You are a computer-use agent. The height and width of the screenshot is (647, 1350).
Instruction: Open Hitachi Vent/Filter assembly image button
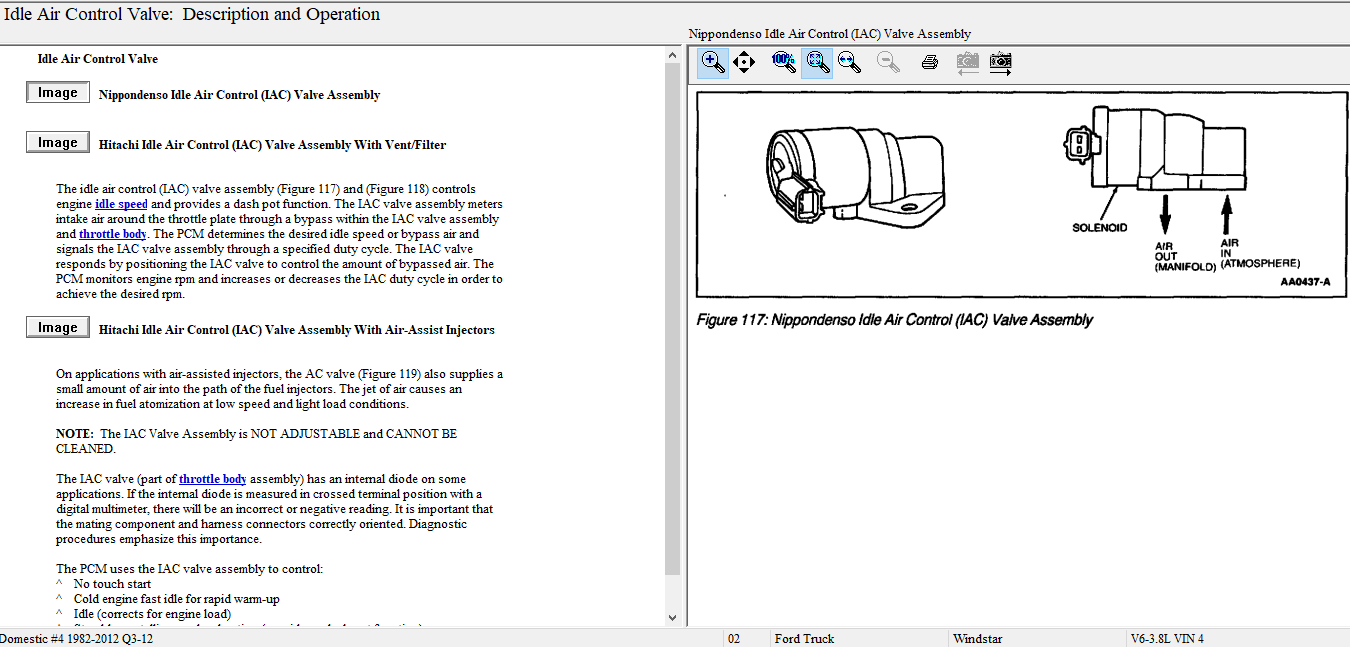point(57,143)
